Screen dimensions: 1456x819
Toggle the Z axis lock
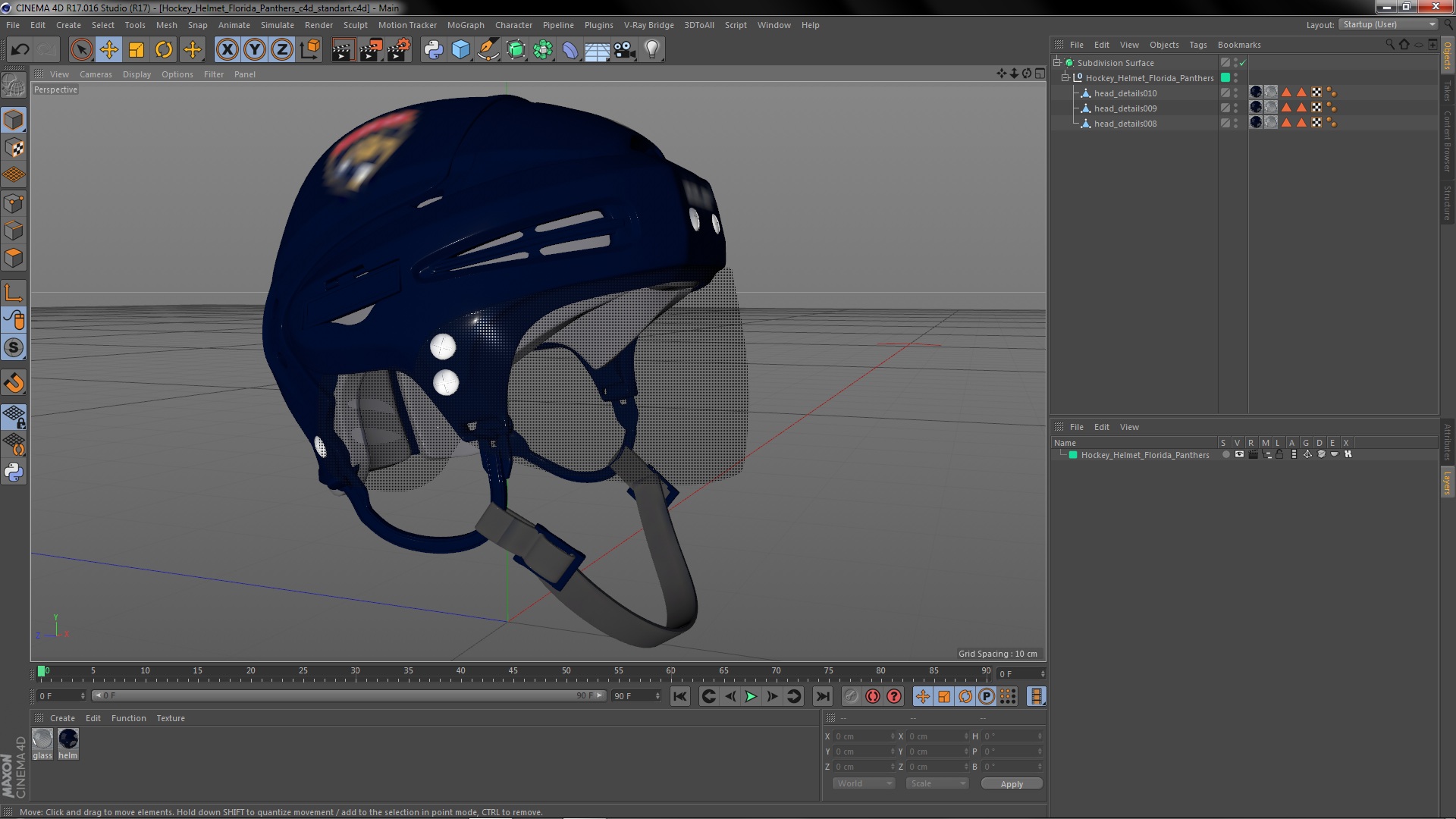[x=282, y=50]
